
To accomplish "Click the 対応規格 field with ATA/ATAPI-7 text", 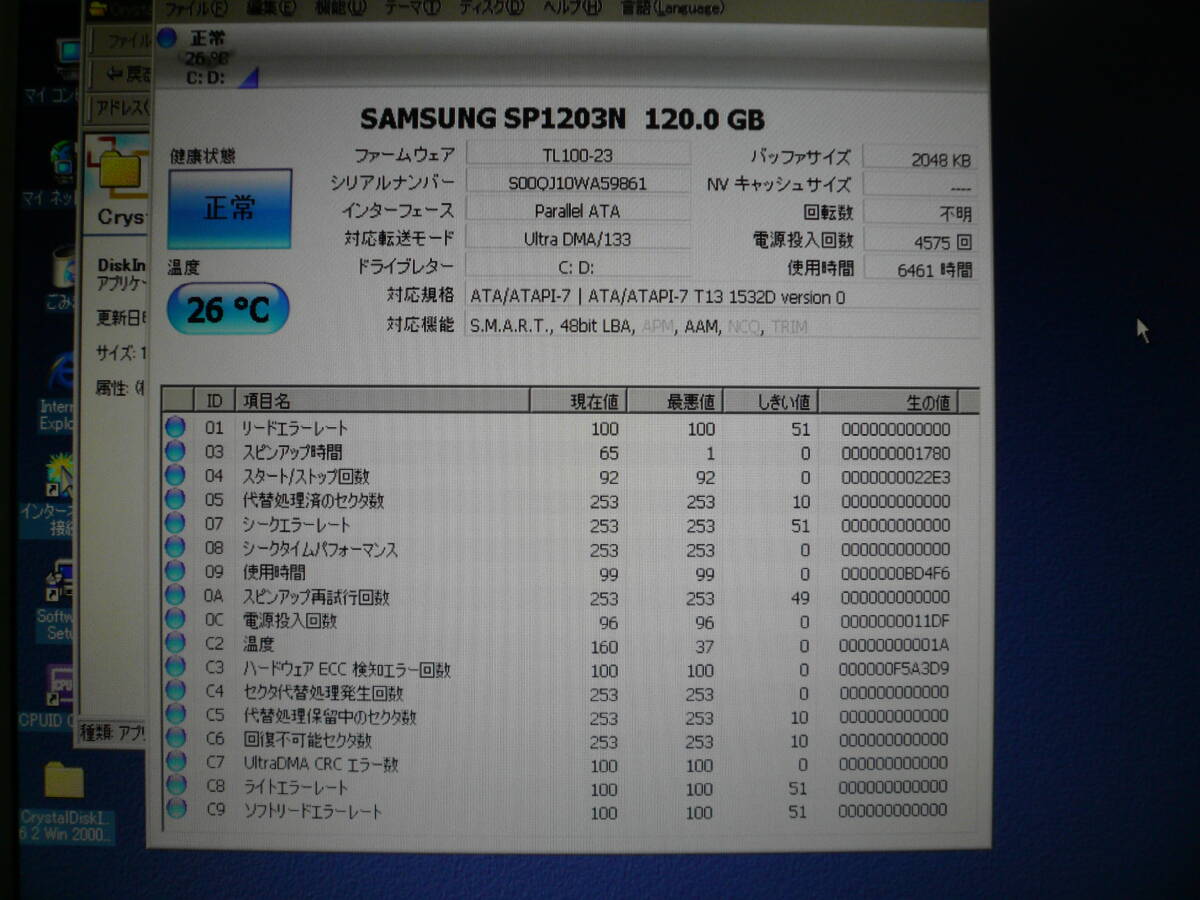I will click(722, 297).
